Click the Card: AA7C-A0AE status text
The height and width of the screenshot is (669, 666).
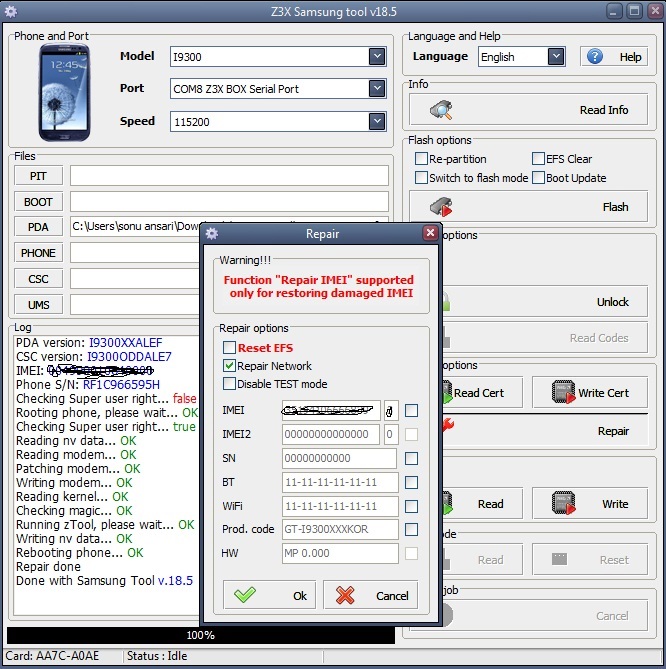[52, 655]
